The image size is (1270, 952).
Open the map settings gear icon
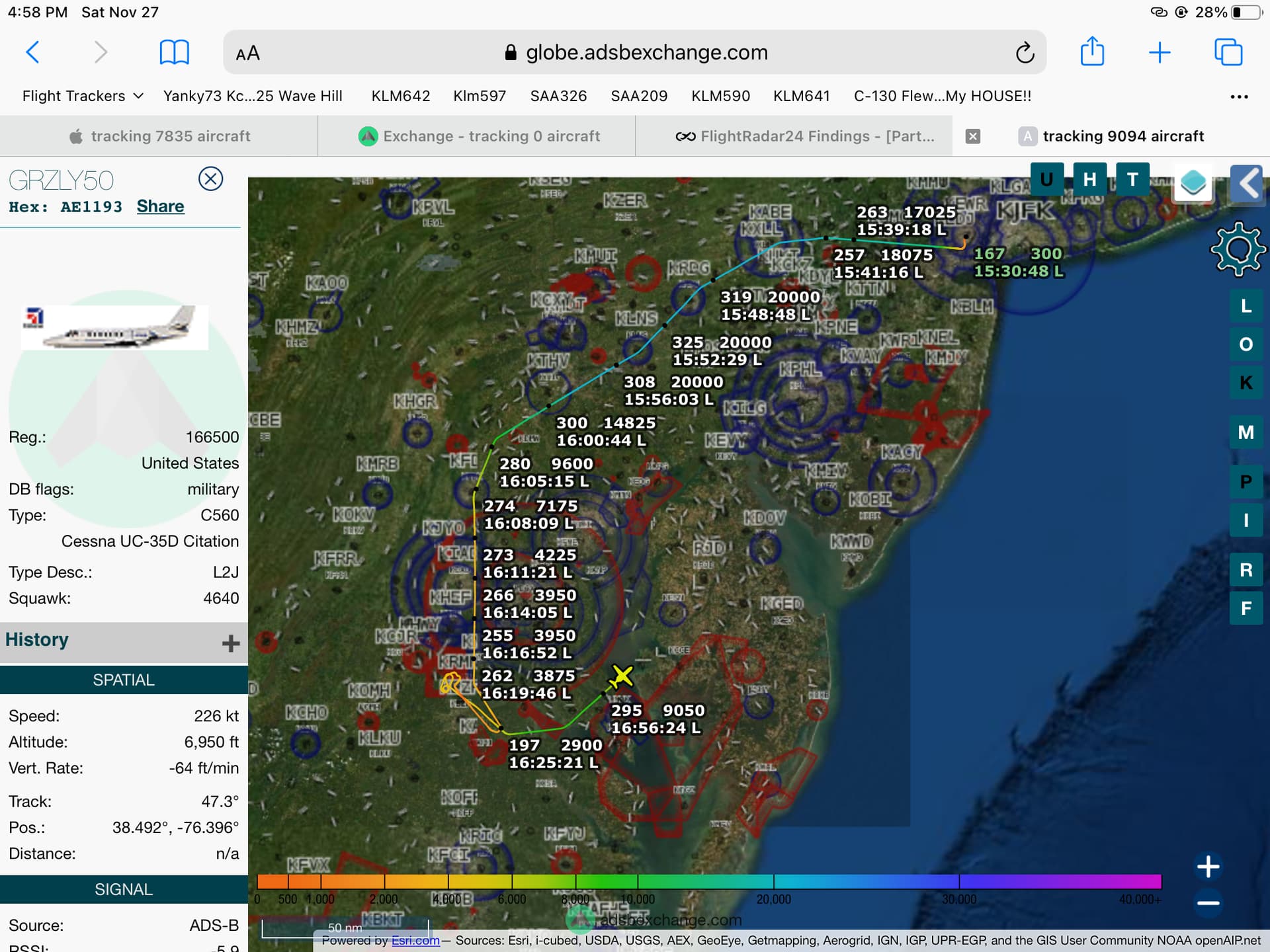[1238, 249]
